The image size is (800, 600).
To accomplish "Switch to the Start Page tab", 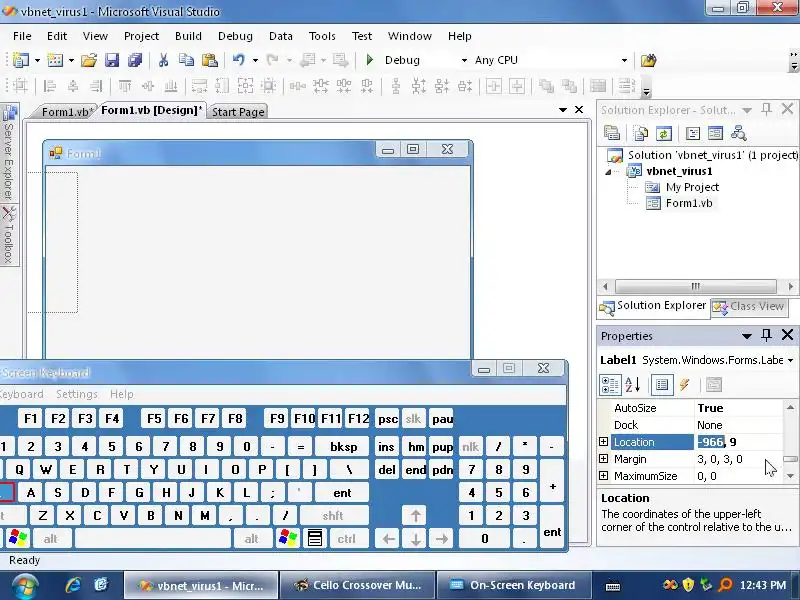I will pos(238,112).
